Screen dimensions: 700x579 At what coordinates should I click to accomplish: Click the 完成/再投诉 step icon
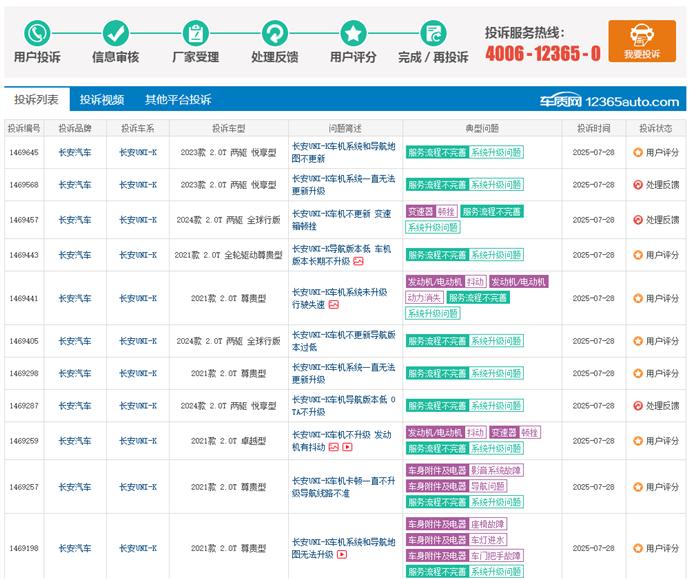click(x=433, y=33)
